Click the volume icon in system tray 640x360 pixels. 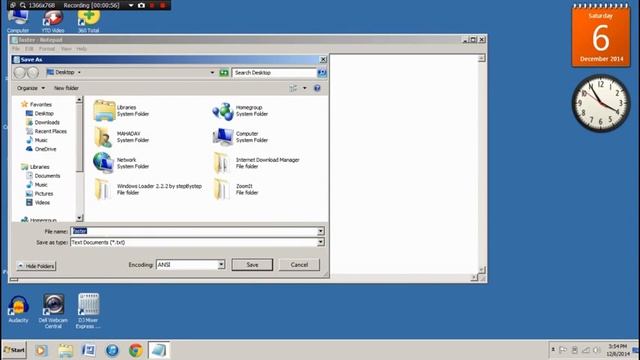pos(597,350)
